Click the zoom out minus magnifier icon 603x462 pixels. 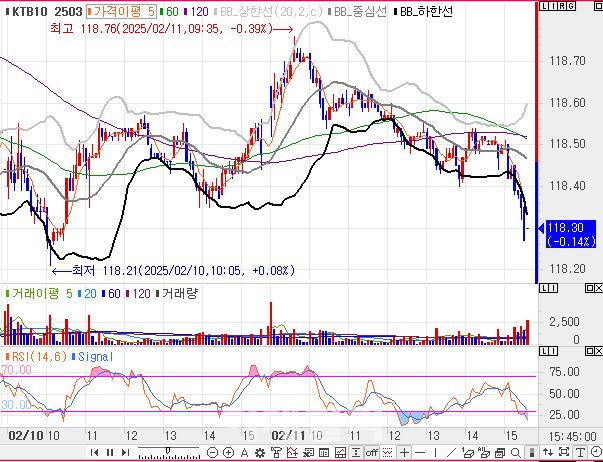click(212, 453)
